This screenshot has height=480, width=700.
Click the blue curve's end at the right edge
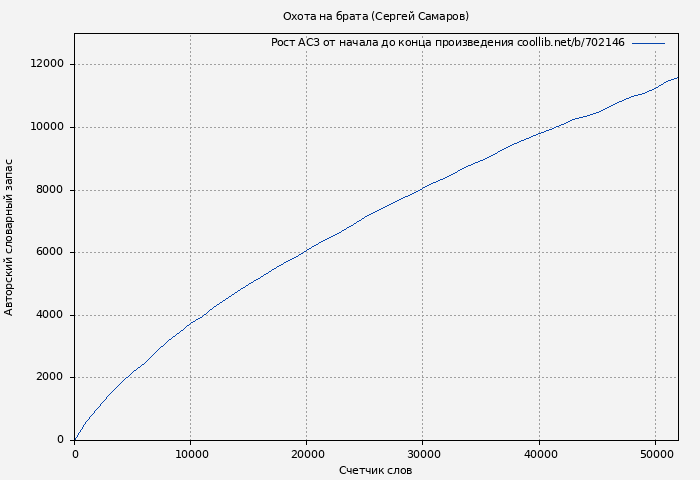click(x=677, y=77)
